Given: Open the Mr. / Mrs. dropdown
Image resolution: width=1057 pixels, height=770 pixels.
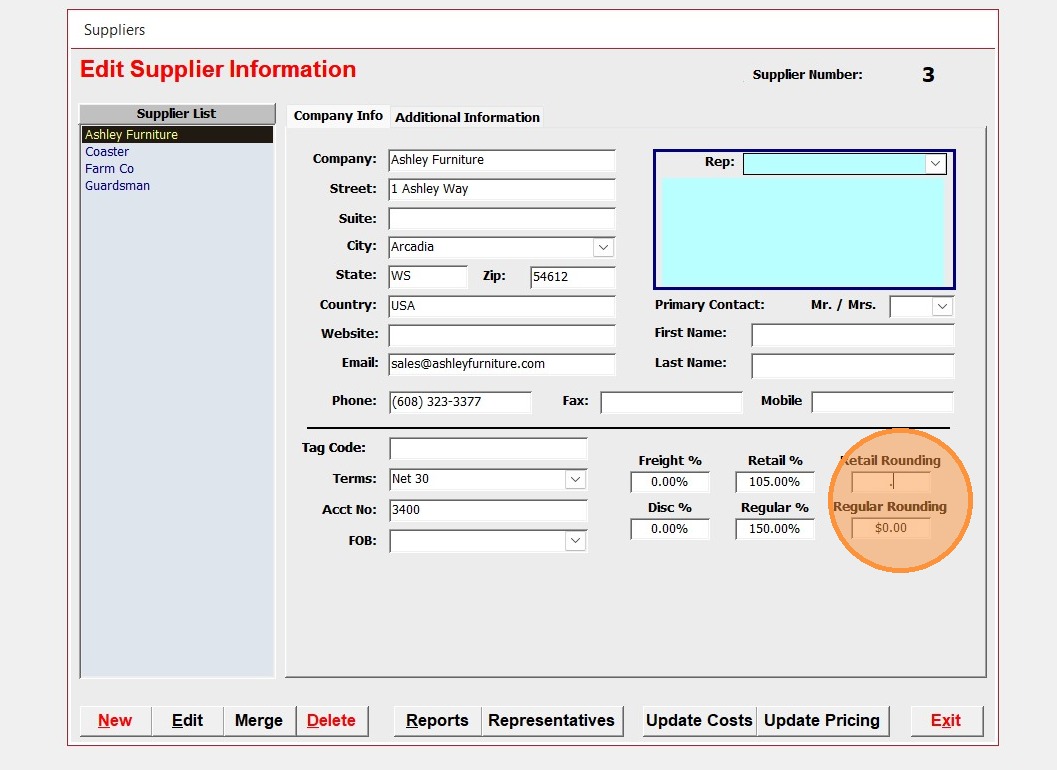Looking at the screenshot, I should pyautogui.click(x=942, y=306).
